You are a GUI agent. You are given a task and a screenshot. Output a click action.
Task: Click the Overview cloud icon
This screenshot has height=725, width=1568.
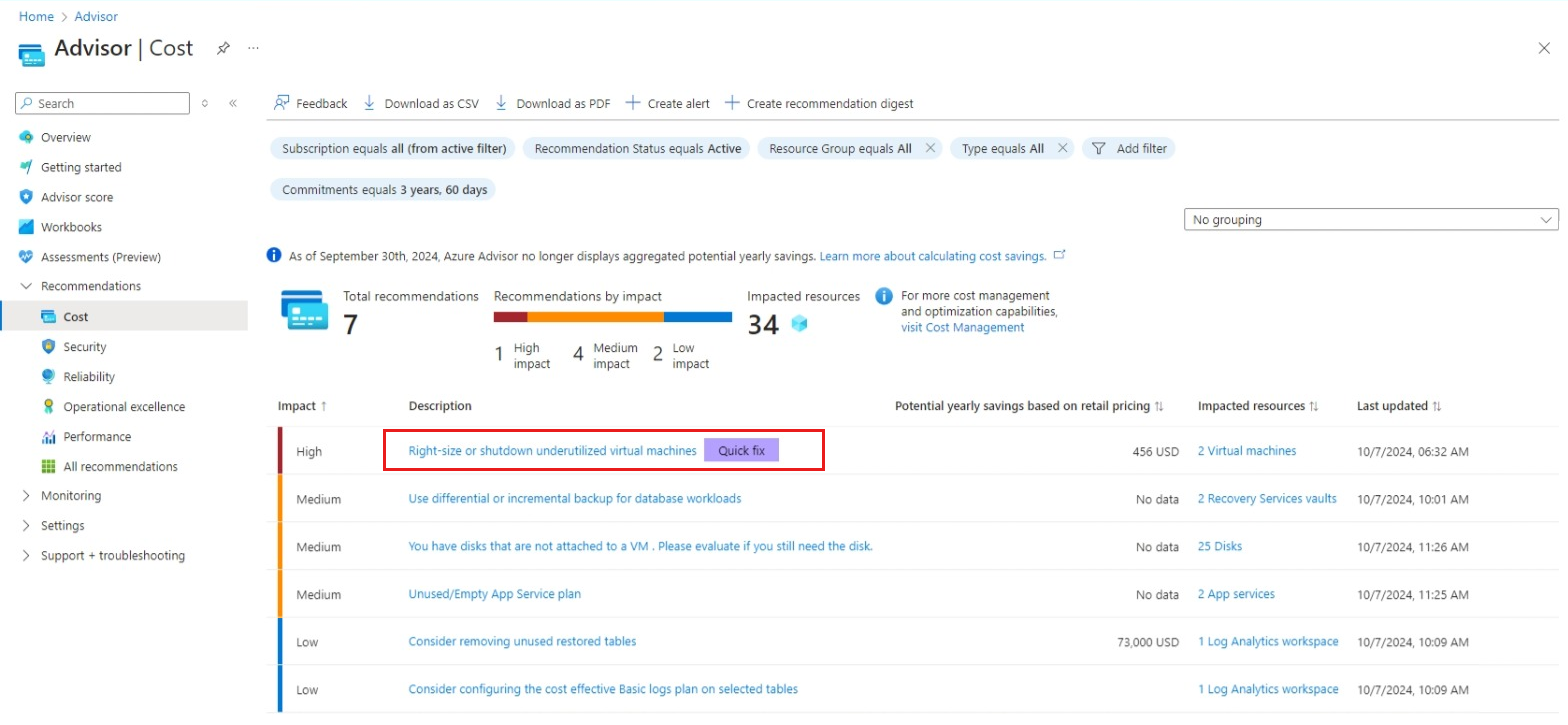pyautogui.click(x=27, y=137)
